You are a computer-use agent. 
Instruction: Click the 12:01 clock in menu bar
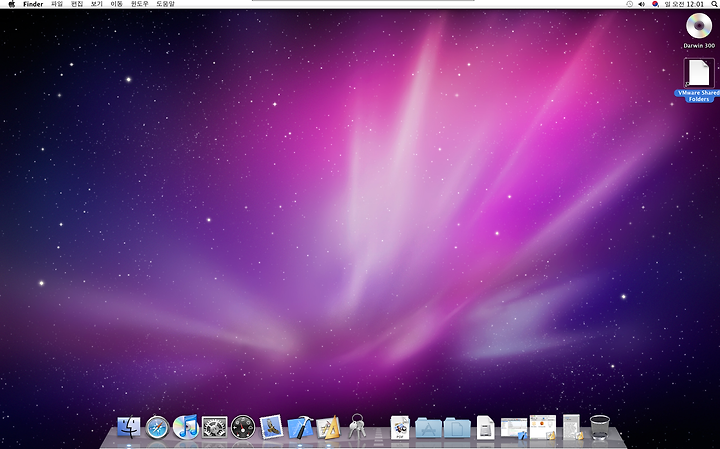coord(684,4)
